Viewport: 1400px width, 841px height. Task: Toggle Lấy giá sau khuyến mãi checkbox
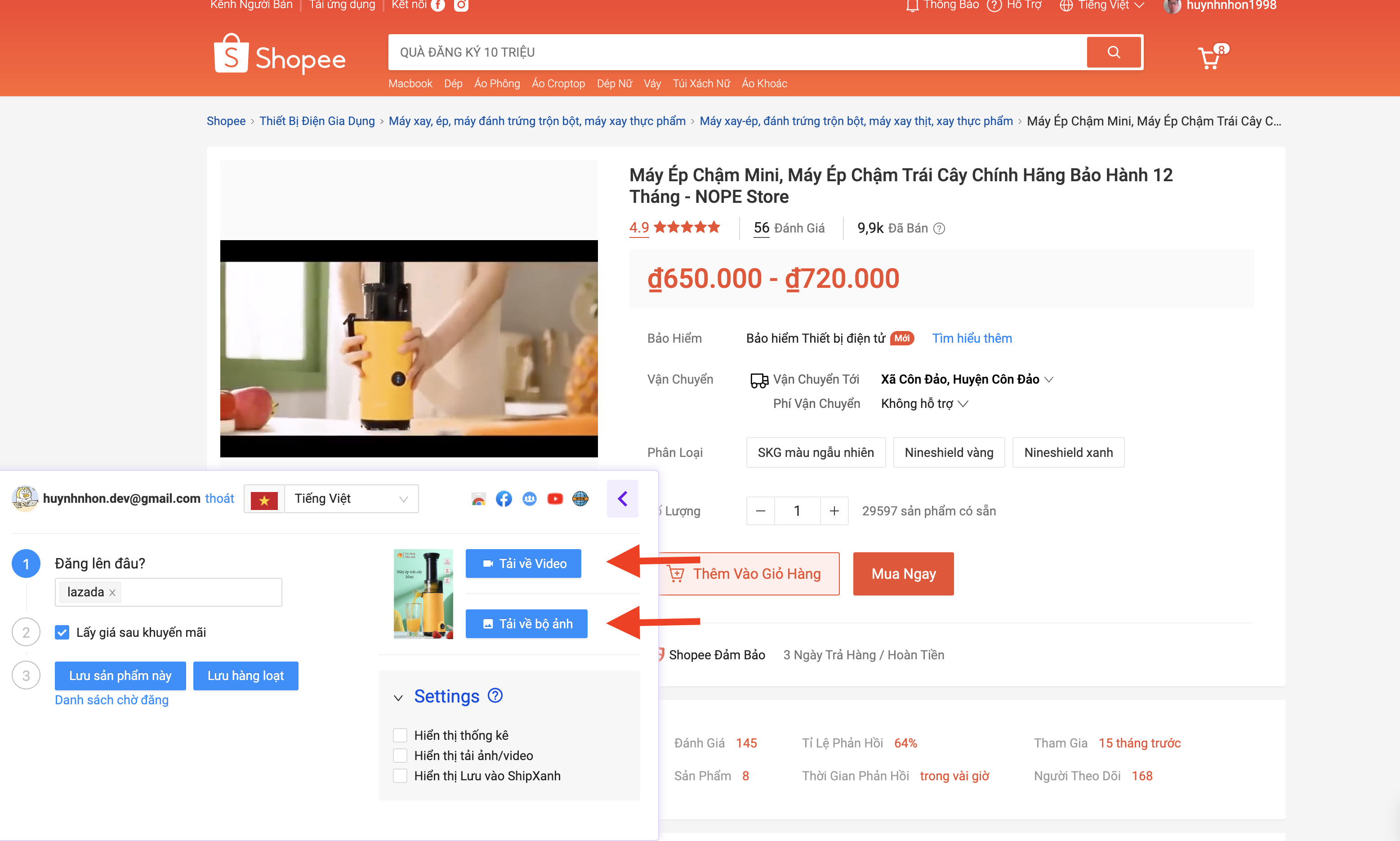click(62, 632)
